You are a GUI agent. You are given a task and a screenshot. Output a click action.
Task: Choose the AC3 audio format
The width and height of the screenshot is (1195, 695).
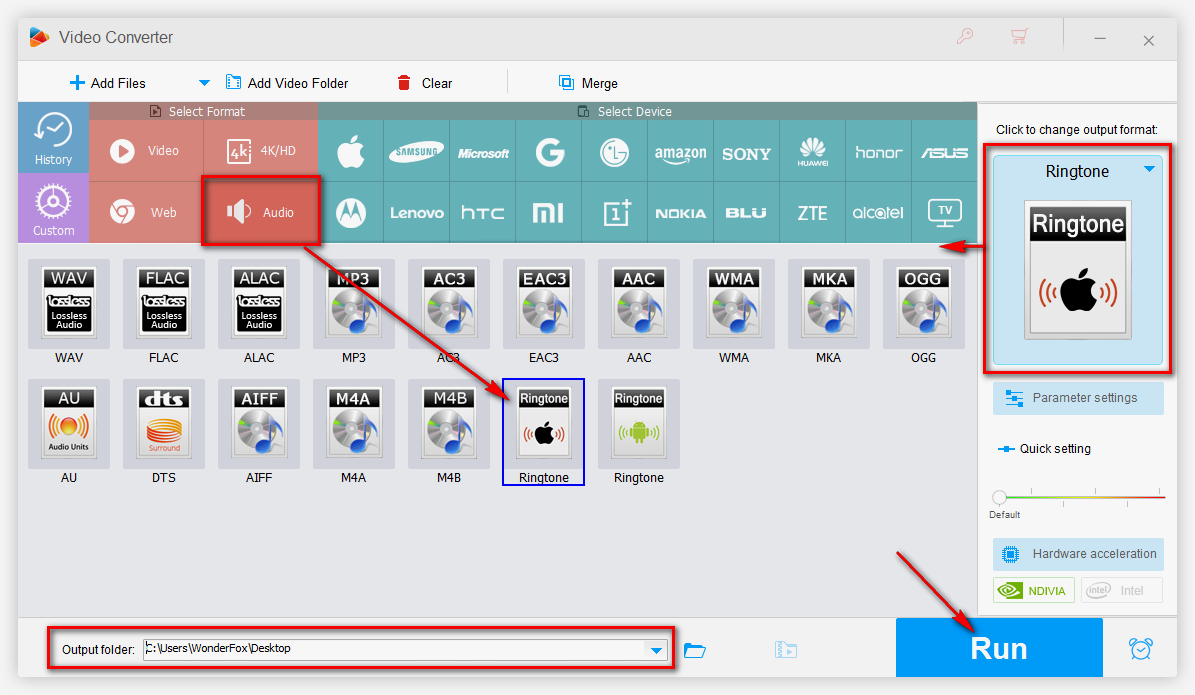[449, 304]
